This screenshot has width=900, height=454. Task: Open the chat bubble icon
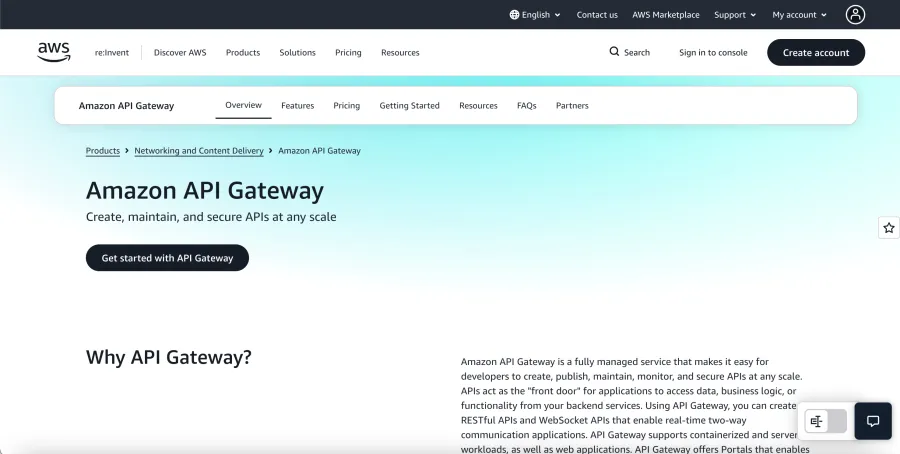pos(873,421)
